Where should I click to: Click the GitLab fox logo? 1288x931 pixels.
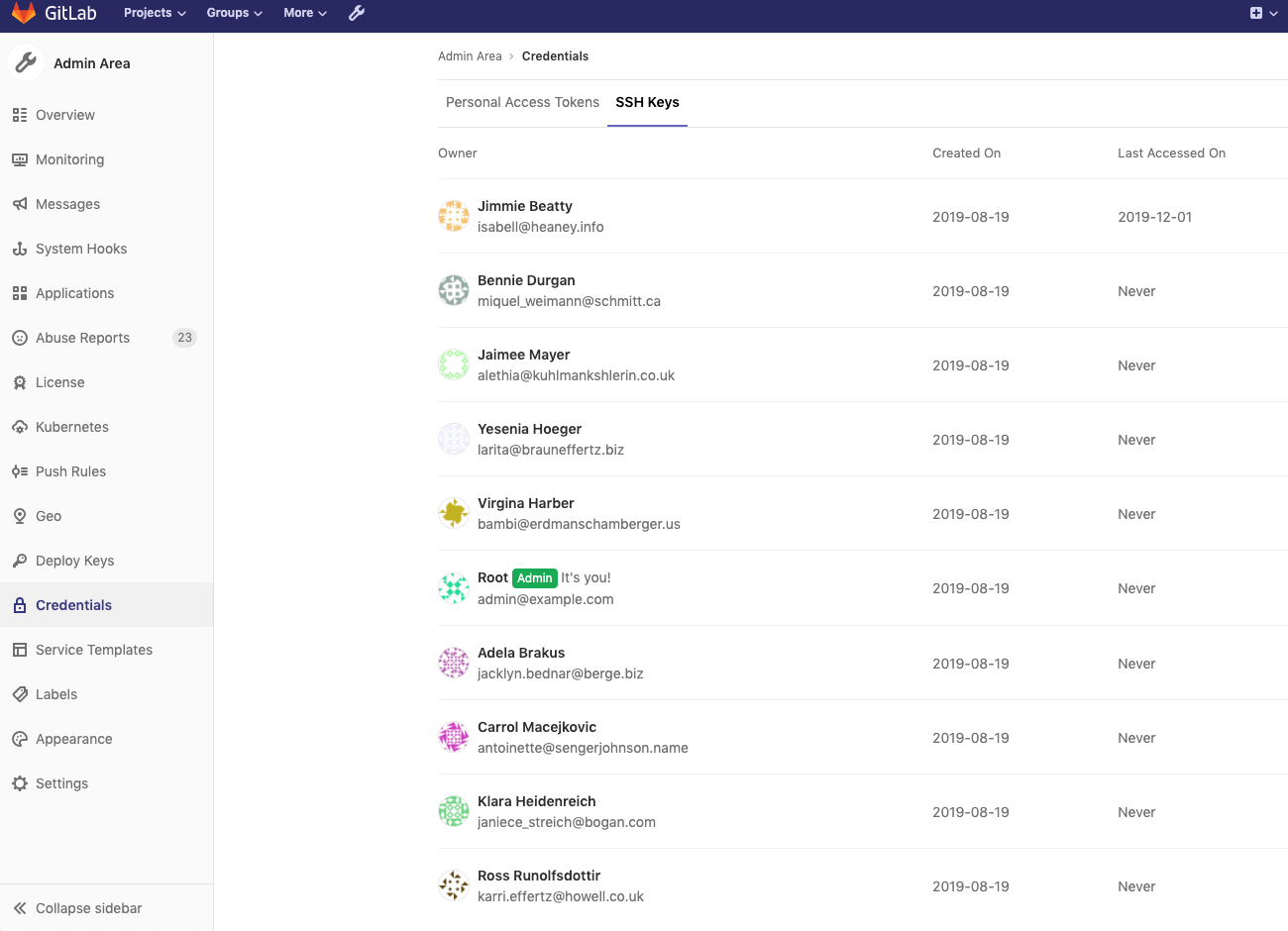(x=24, y=14)
